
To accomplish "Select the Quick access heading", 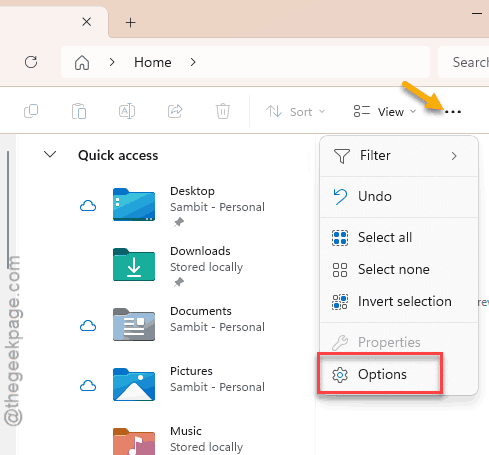I will click(118, 155).
